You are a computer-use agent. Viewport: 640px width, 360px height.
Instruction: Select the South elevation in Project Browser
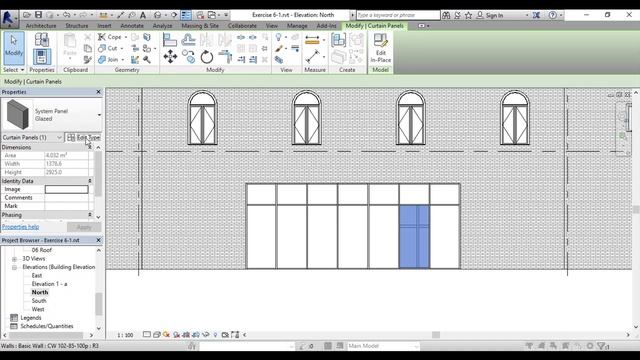pyautogui.click(x=39, y=301)
